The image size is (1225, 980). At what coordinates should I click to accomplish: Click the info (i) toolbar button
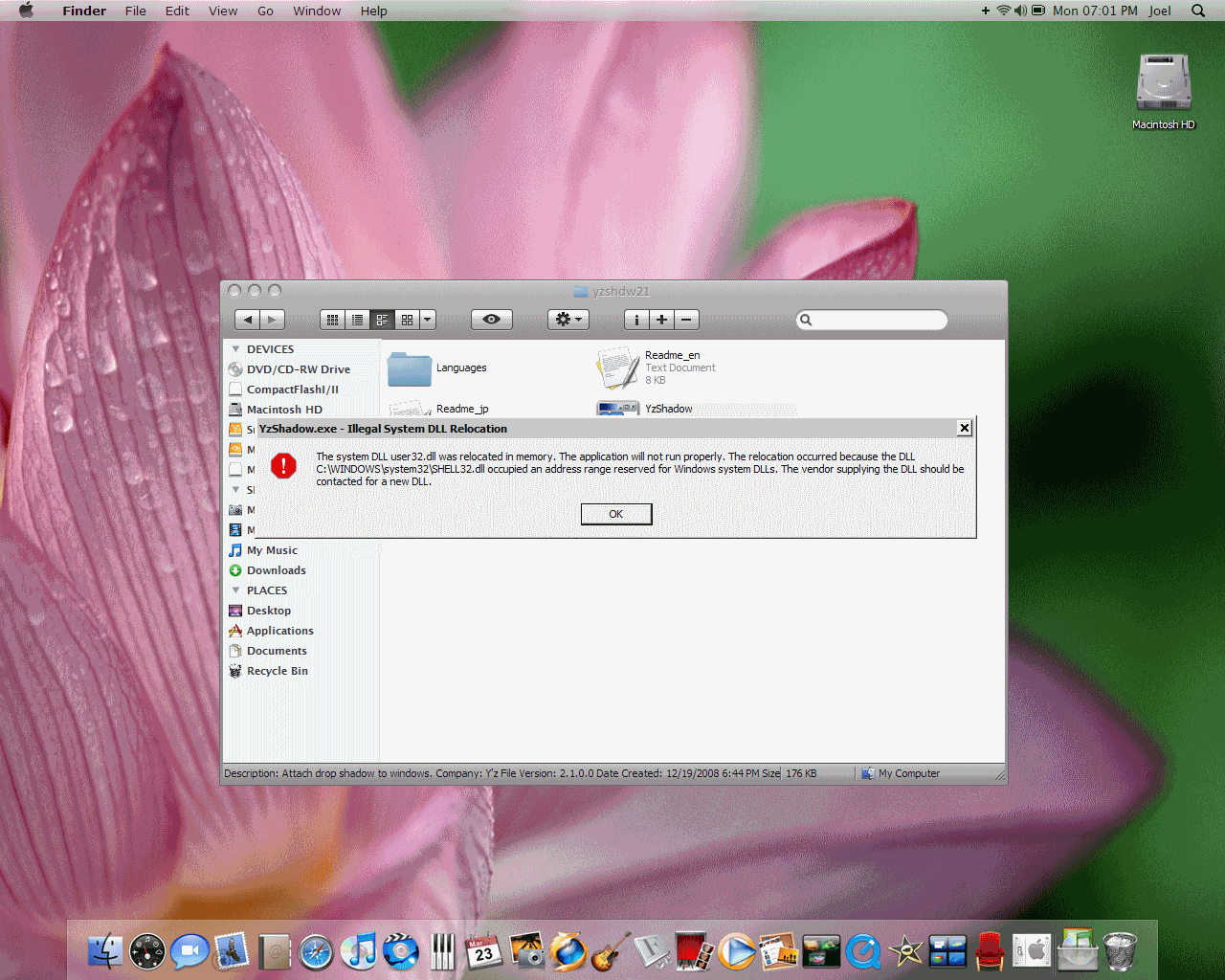click(x=636, y=320)
